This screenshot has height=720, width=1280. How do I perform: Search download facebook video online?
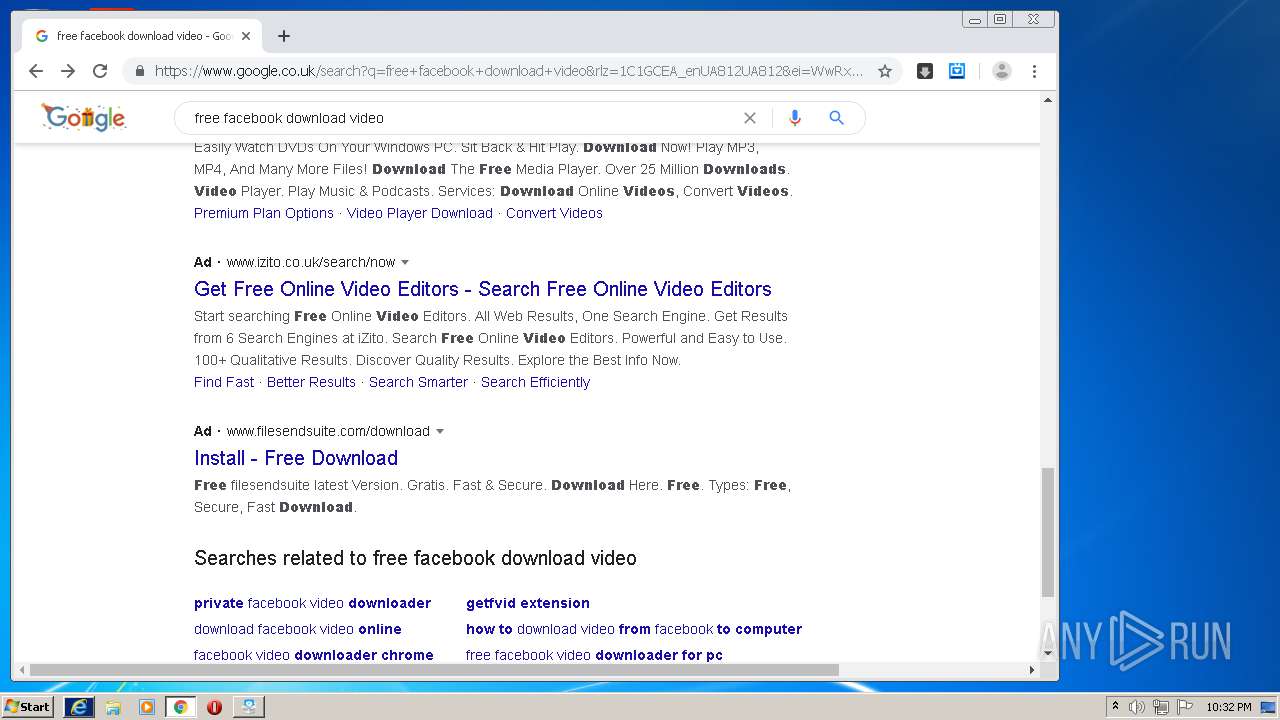tap(298, 629)
